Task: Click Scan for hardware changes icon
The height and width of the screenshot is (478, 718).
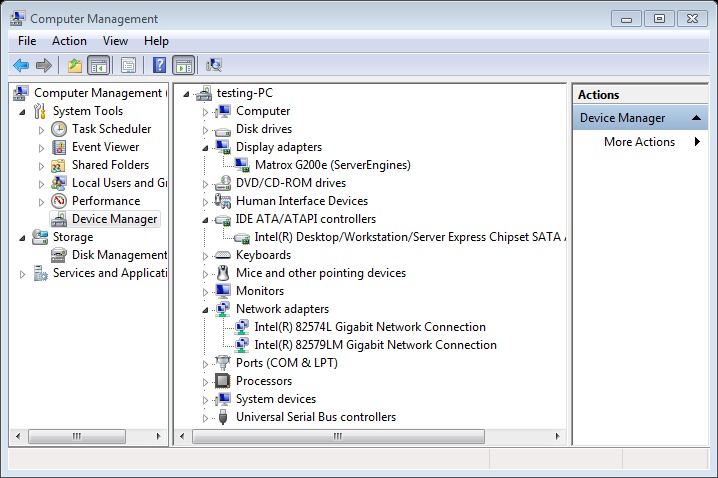Action: (213, 66)
